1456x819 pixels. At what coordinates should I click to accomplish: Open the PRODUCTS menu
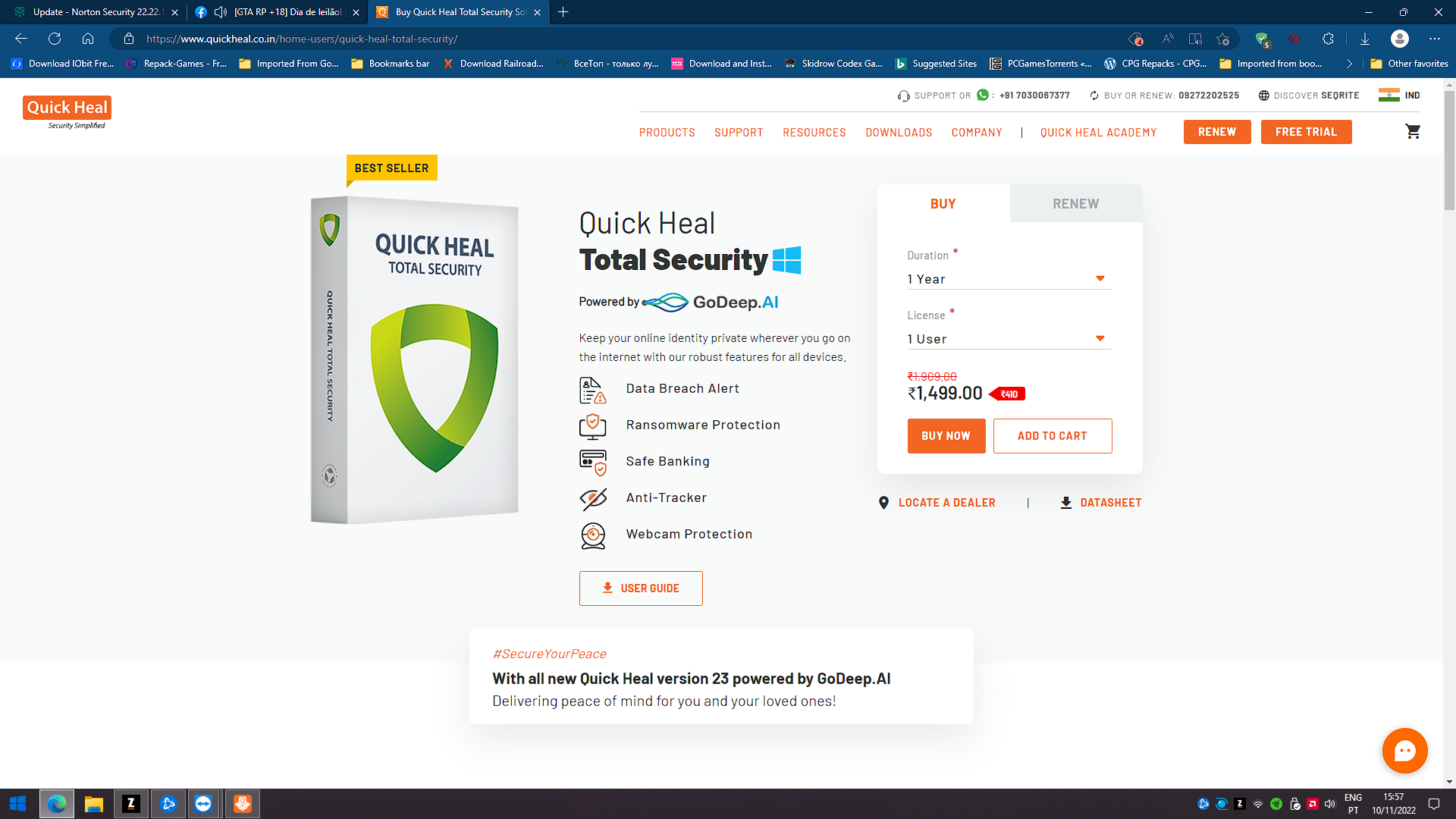(x=667, y=133)
